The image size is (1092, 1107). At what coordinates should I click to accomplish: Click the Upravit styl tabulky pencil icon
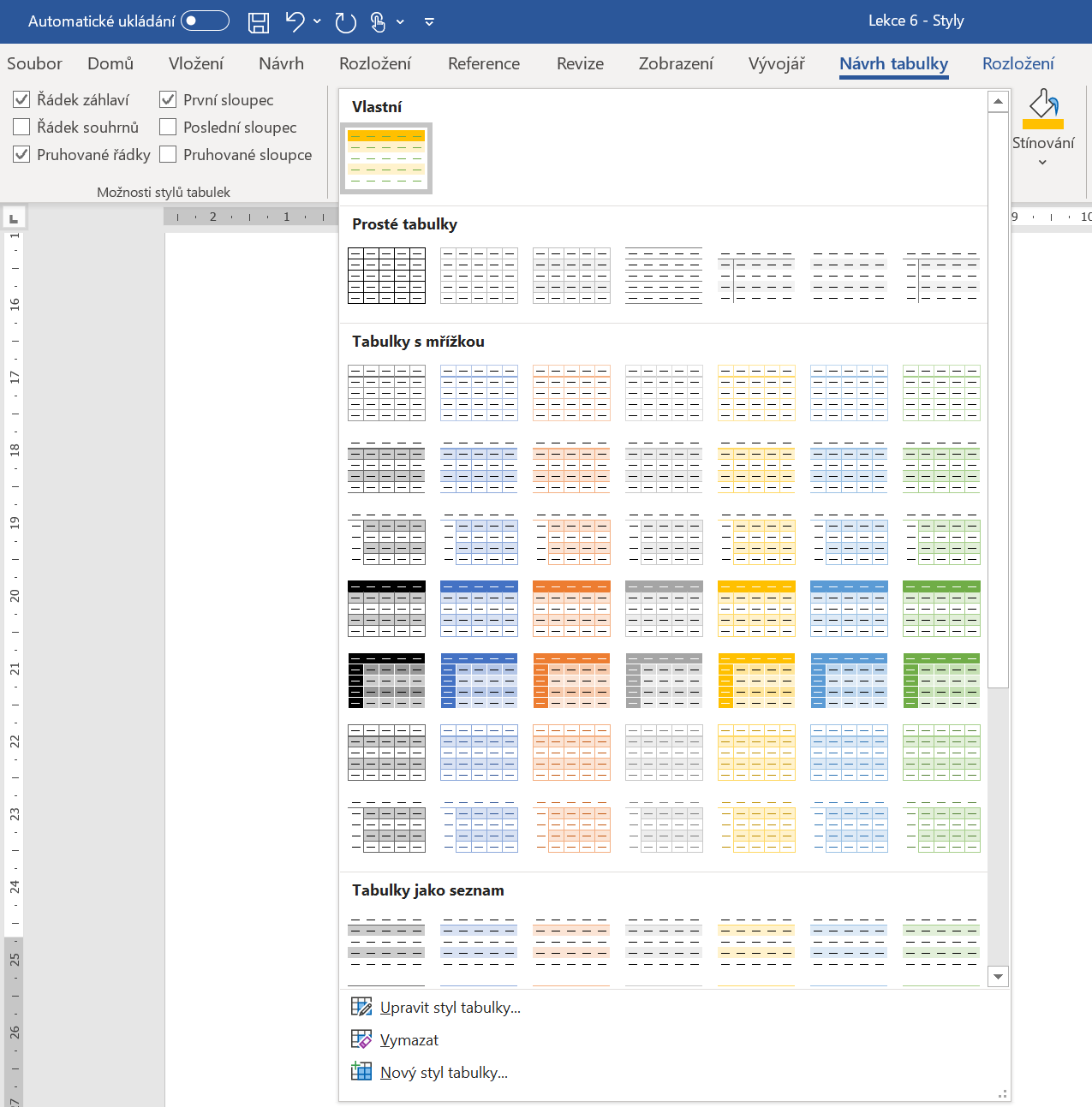pyautogui.click(x=361, y=1006)
